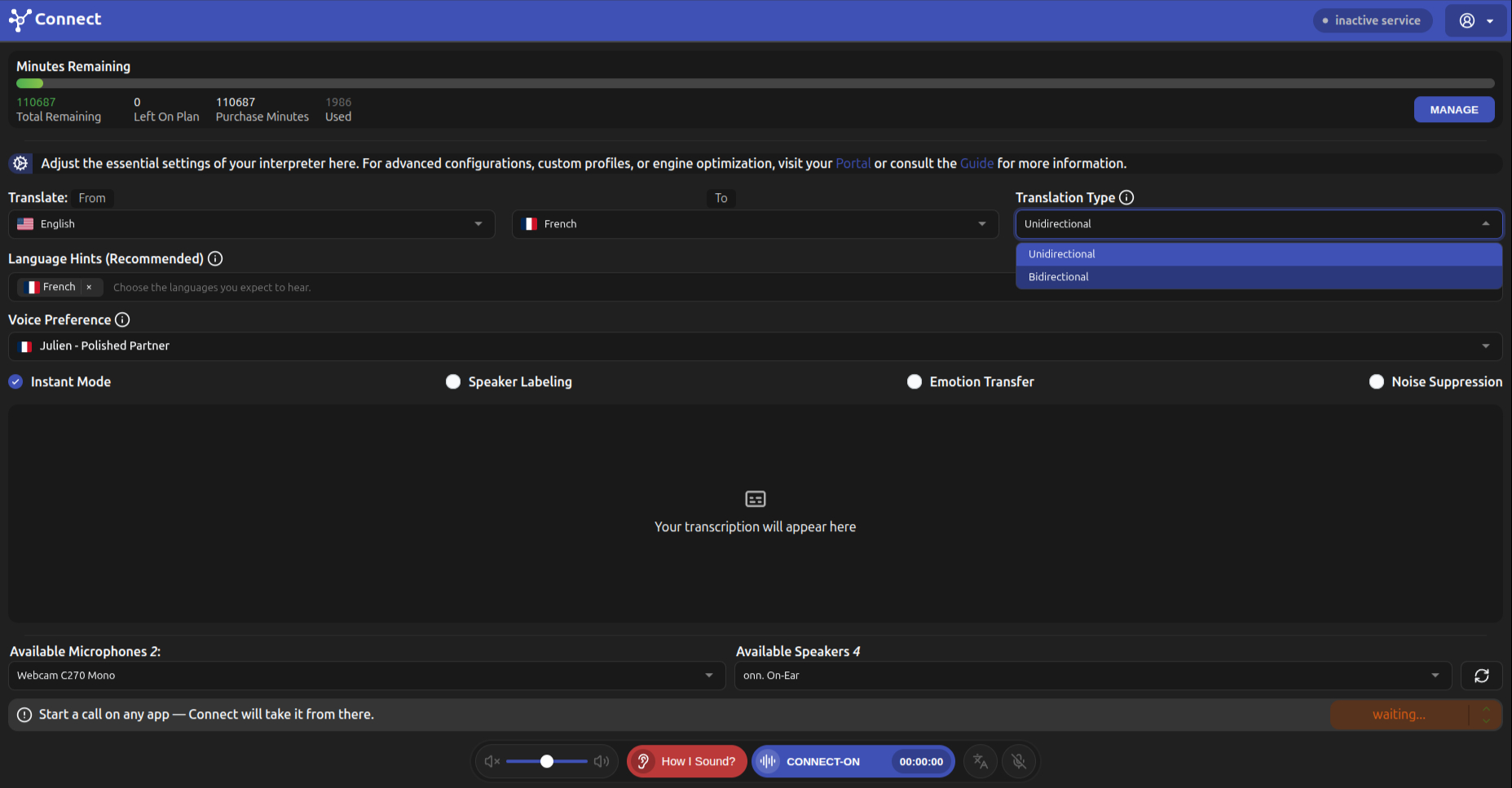The image size is (1512, 788).
Task: Show Voice Preference info icon
Action: (x=122, y=319)
